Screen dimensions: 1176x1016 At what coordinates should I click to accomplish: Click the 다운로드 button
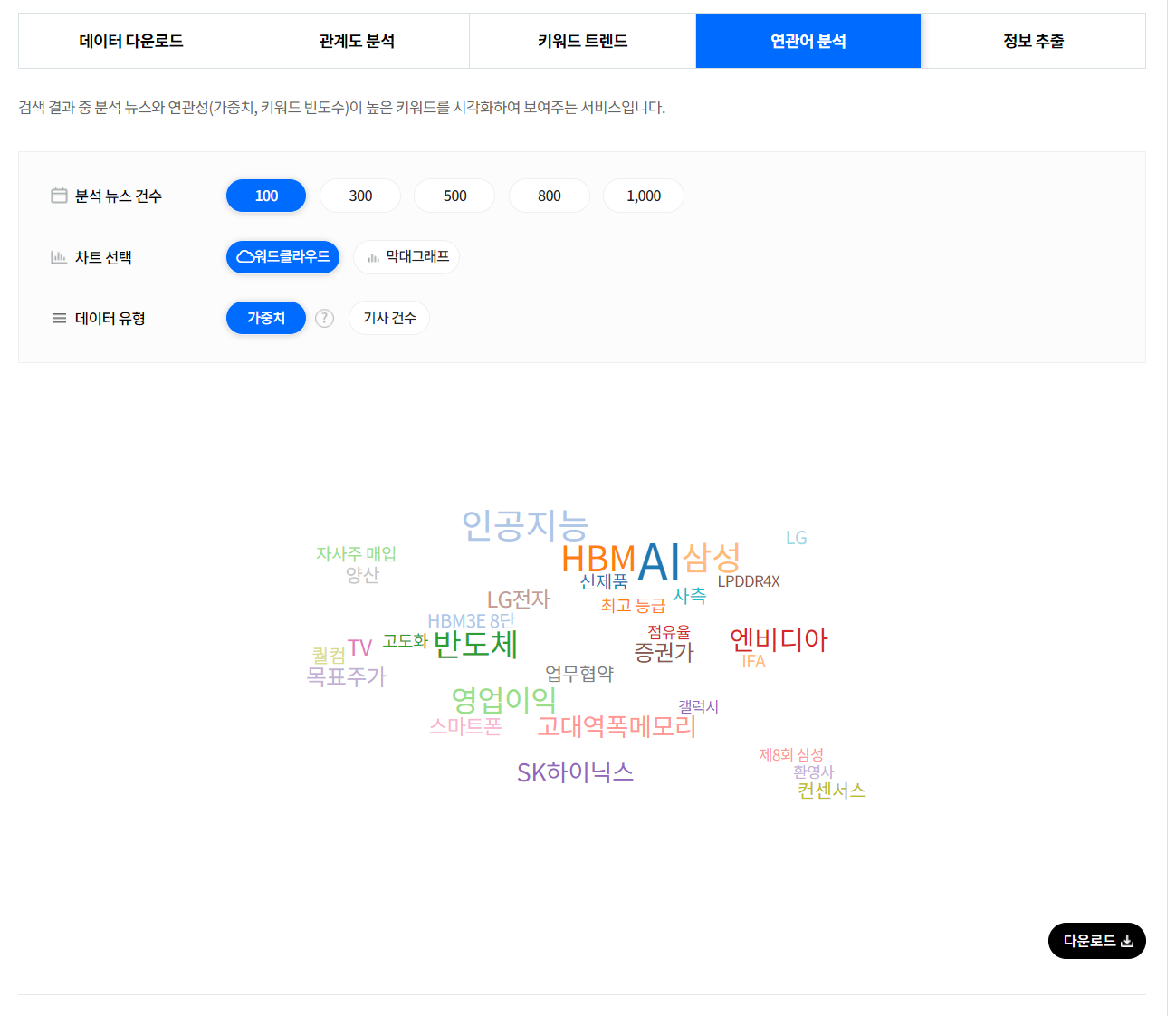click(x=1097, y=941)
